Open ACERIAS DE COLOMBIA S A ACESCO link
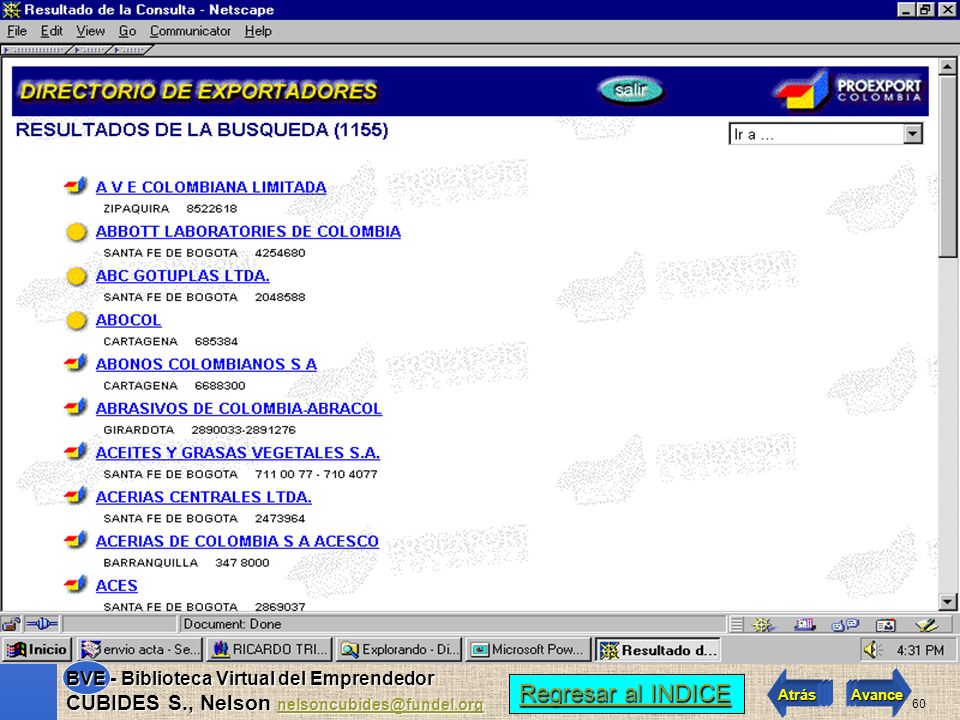 [237, 541]
